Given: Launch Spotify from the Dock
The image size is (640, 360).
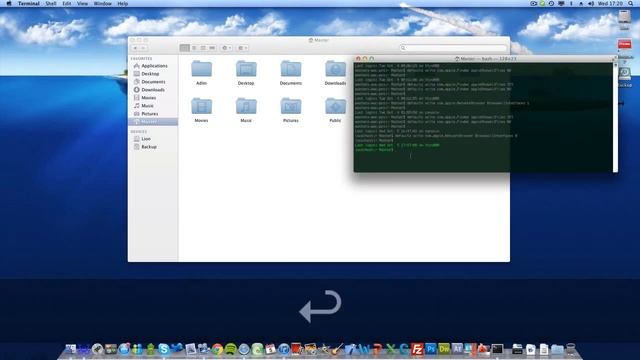Looking at the screenshot, I should (x=231, y=349).
